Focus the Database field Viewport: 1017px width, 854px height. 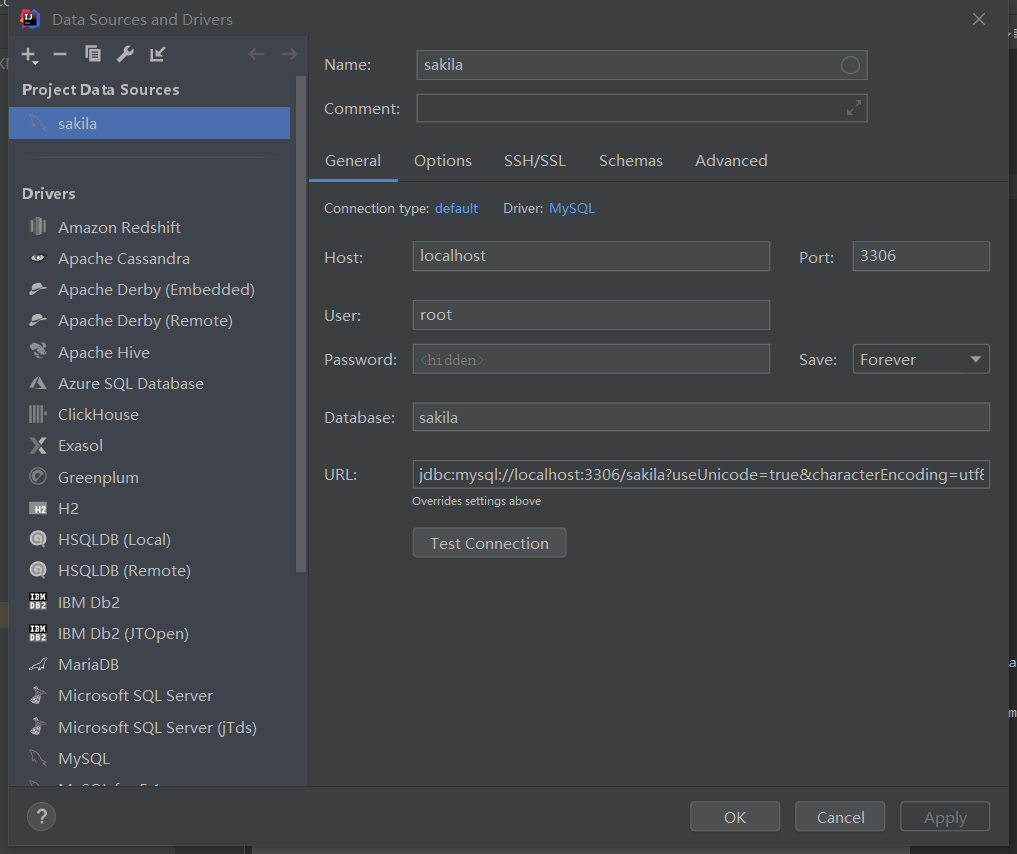(x=701, y=417)
